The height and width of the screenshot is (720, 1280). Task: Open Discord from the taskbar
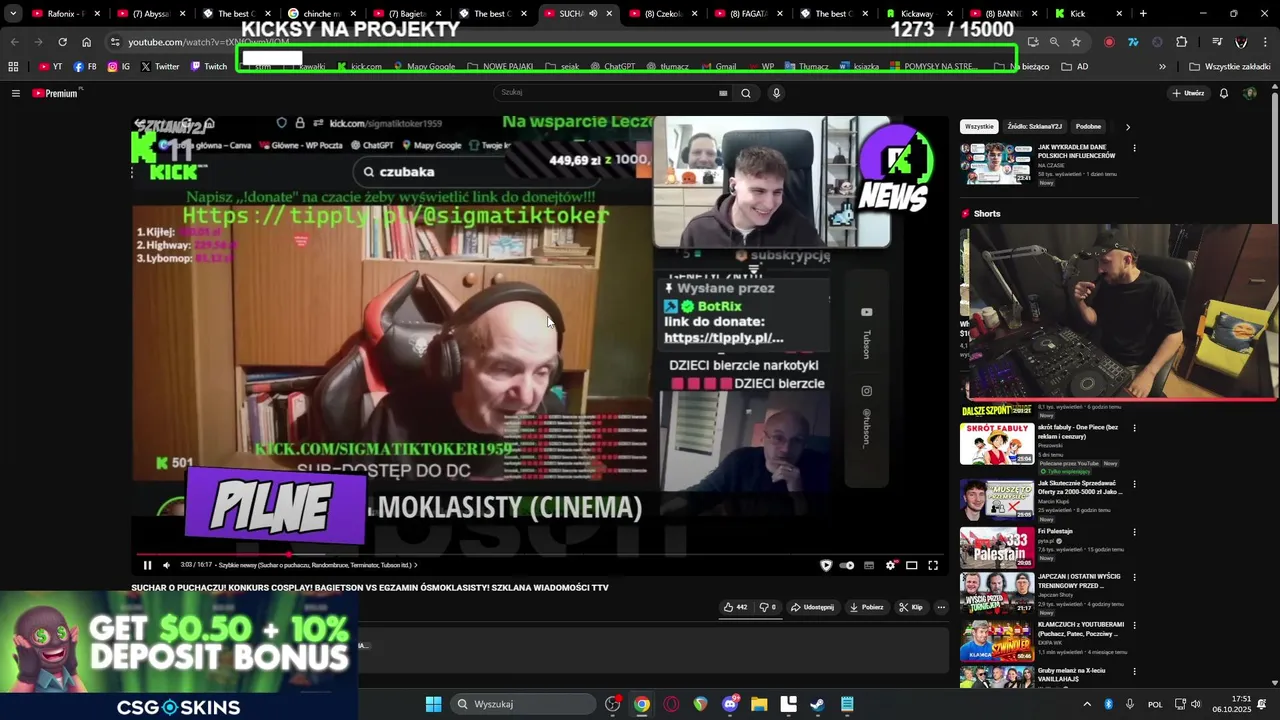coord(730,704)
